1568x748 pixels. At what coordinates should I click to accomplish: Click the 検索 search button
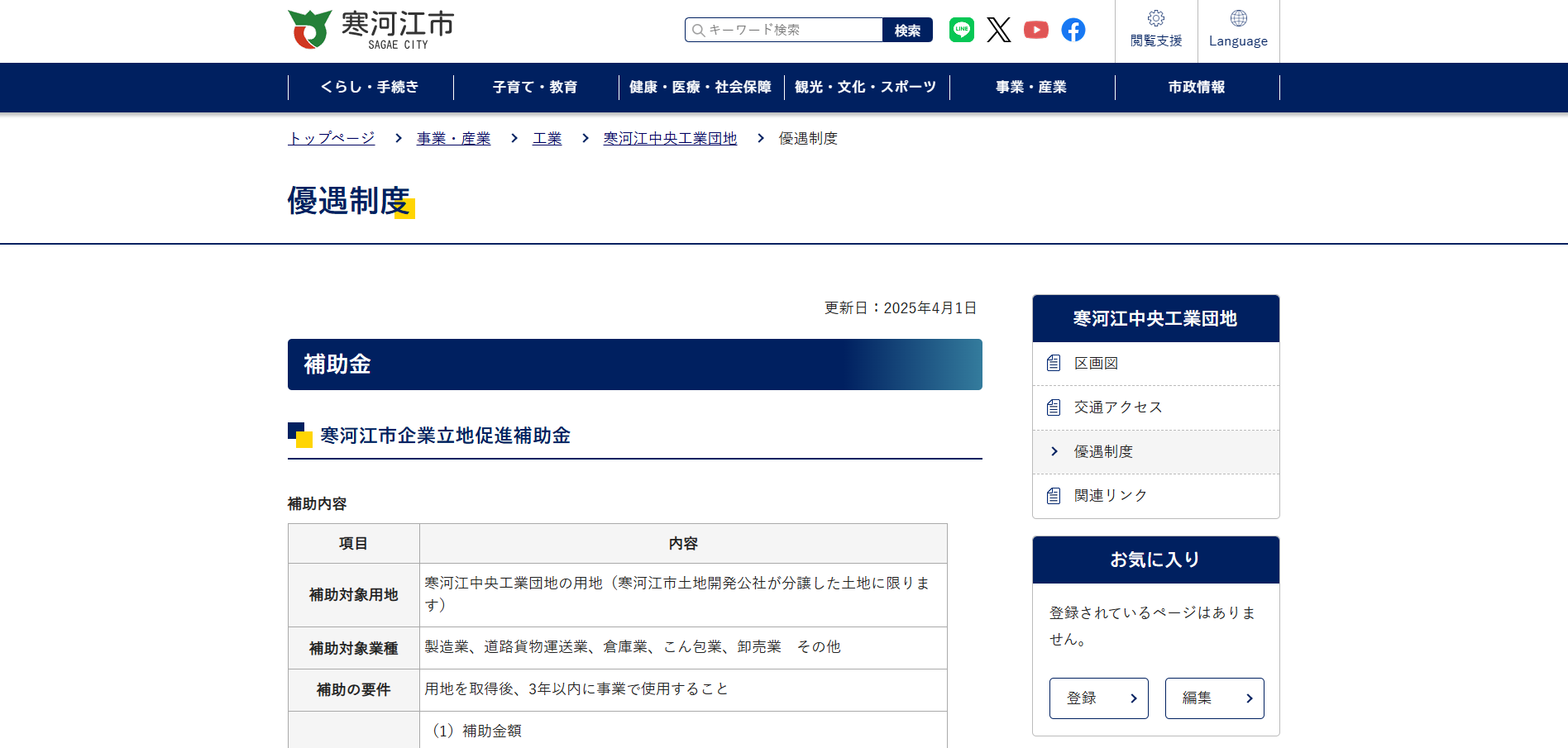(x=908, y=30)
